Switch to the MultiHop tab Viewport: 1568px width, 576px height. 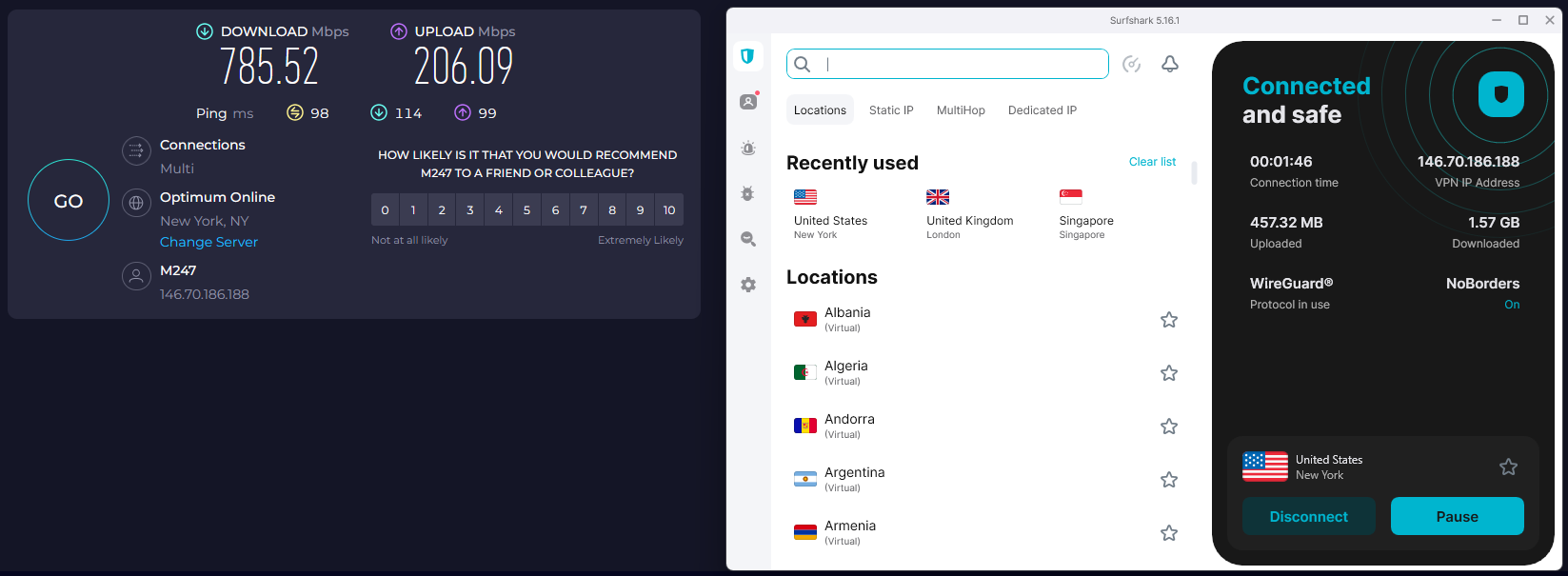(961, 110)
